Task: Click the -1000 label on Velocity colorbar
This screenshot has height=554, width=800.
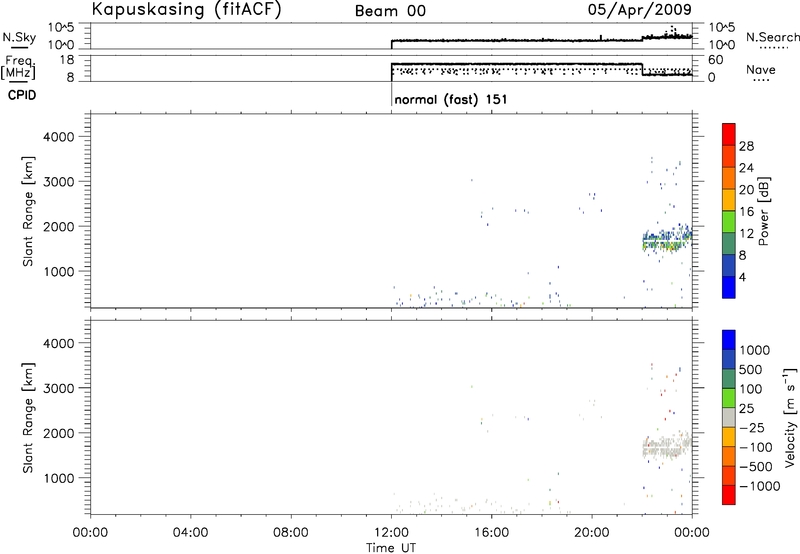Action: point(760,486)
